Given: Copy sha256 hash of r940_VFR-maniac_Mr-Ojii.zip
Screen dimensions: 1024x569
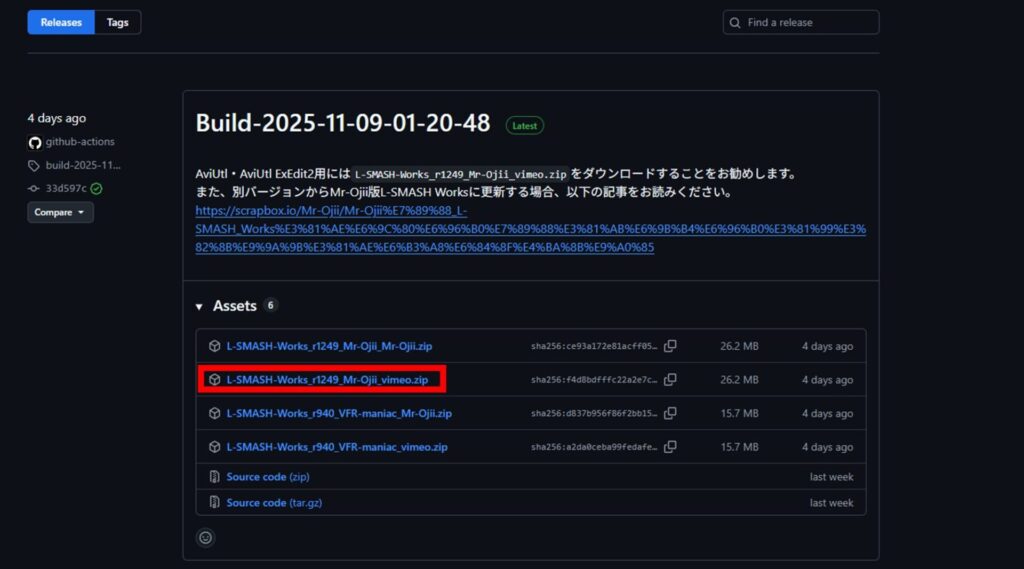Looking at the screenshot, I should 670,413.
